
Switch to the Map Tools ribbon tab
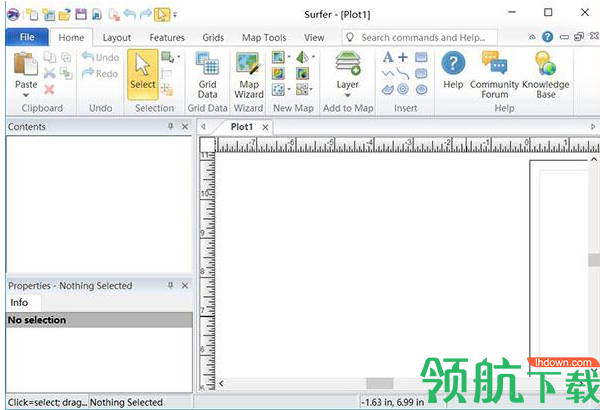tap(264, 38)
